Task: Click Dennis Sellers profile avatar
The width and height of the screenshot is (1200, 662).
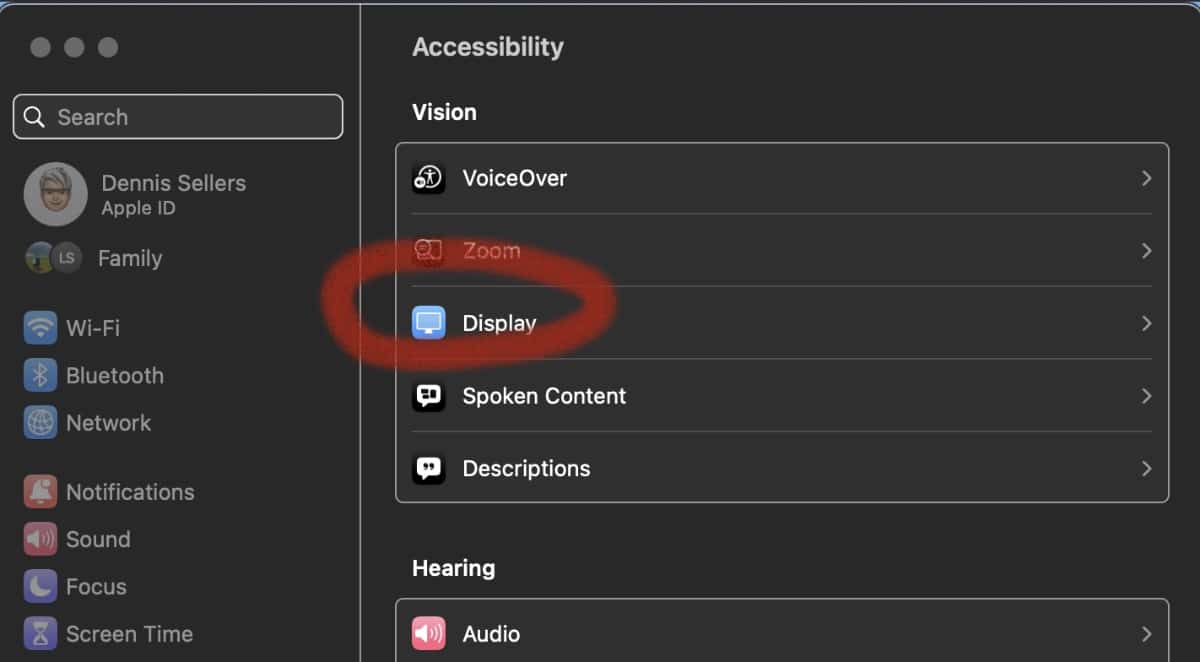Action: (x=55, y=194)
